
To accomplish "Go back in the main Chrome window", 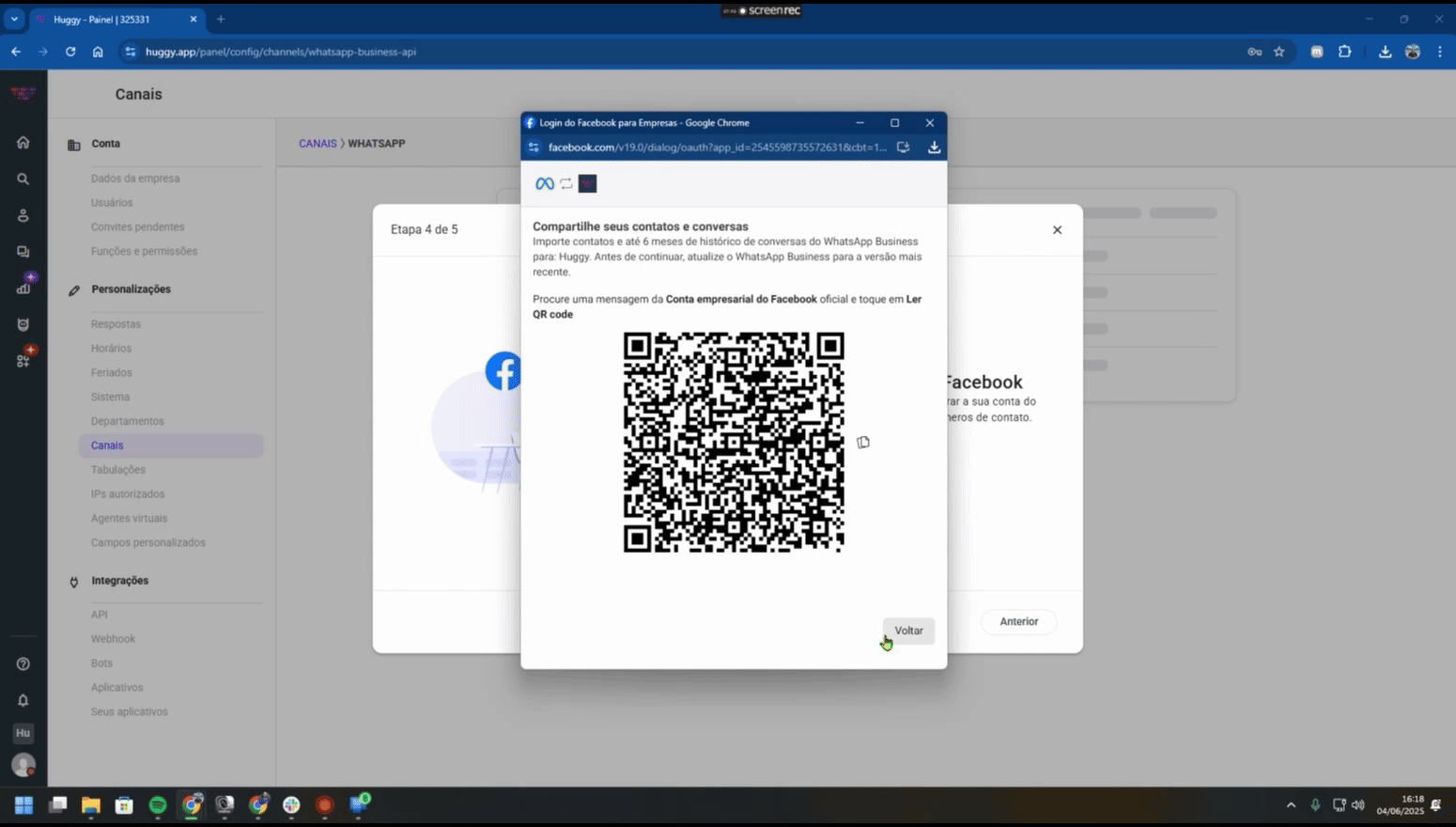I will point(16,52).
